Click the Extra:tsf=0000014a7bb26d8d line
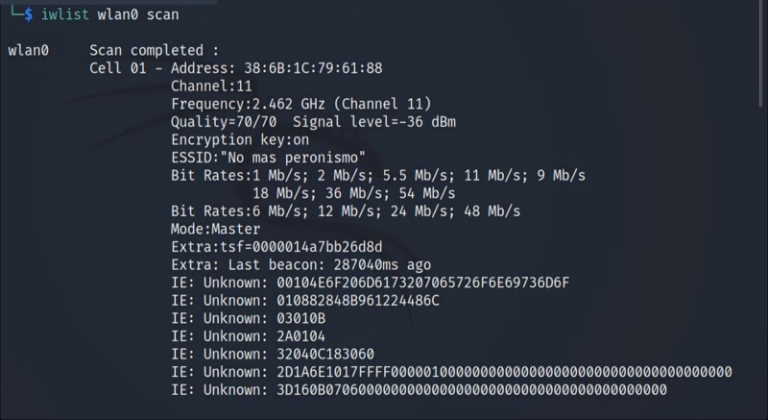768x420 pixels. [x=276, y=247]
